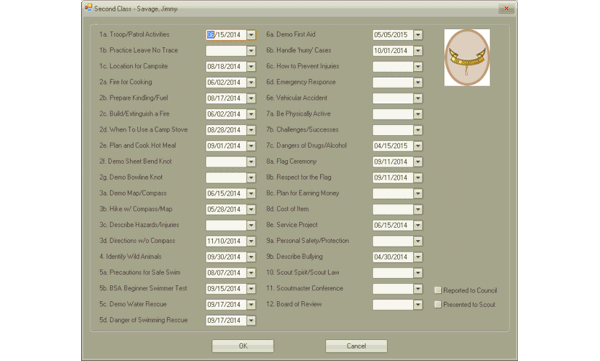Click the 10/01/2014 date for 6b Handle 'hurry' Cases

[393, 51]
